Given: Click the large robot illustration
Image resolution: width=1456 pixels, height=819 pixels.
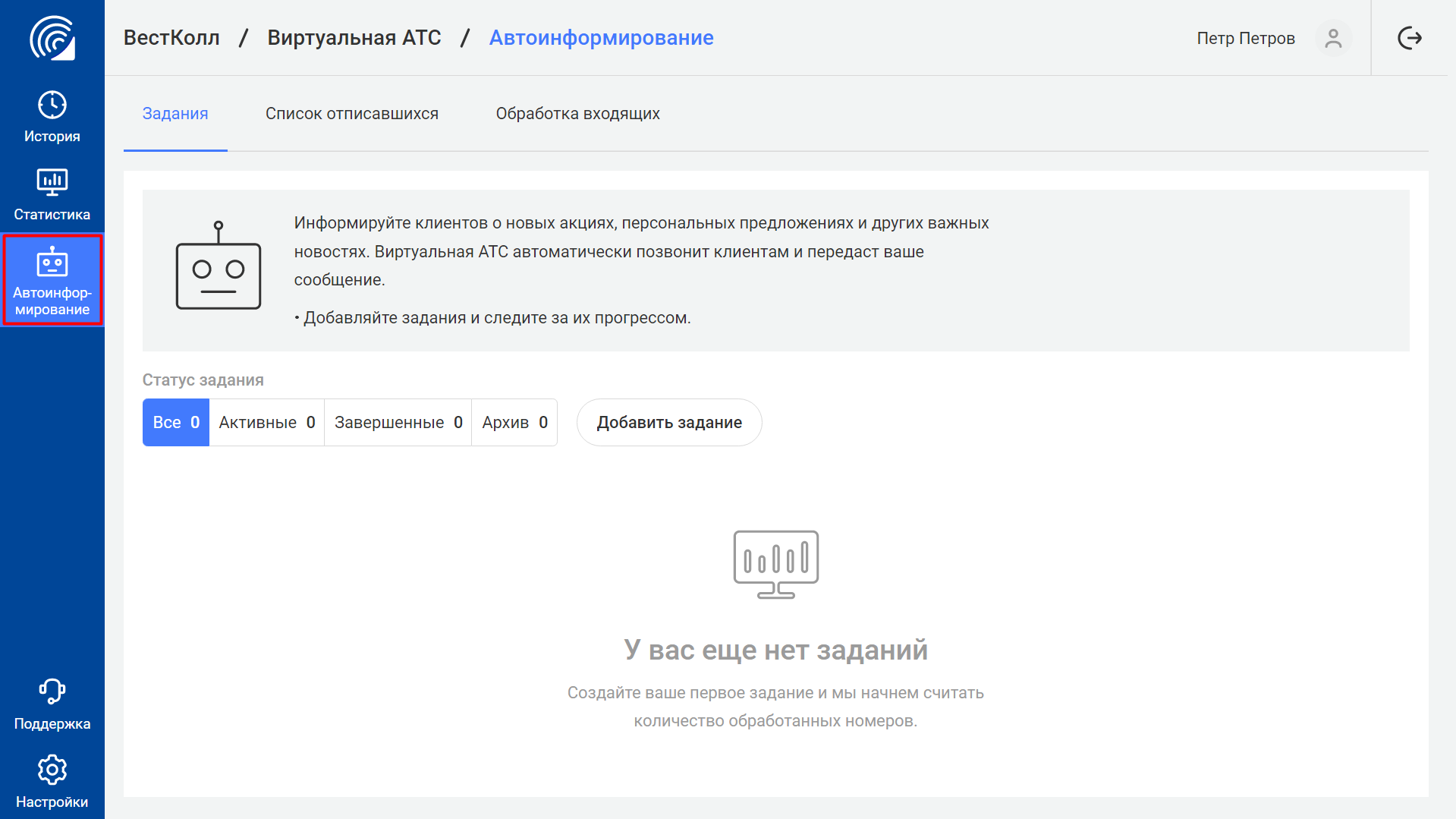Looking at the screenshot, I should (219, 265).
